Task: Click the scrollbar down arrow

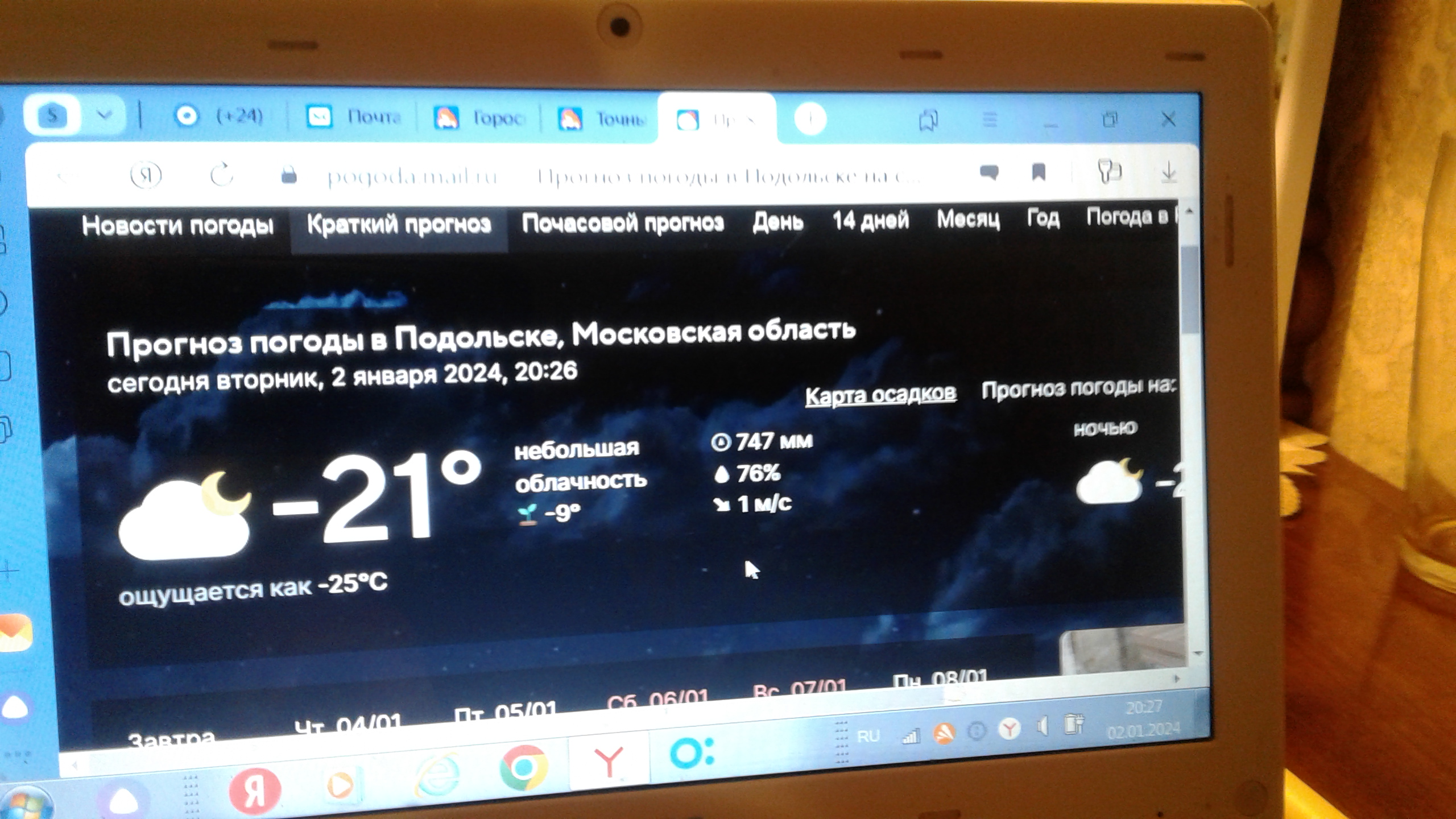Action: tap(1197, 653)
